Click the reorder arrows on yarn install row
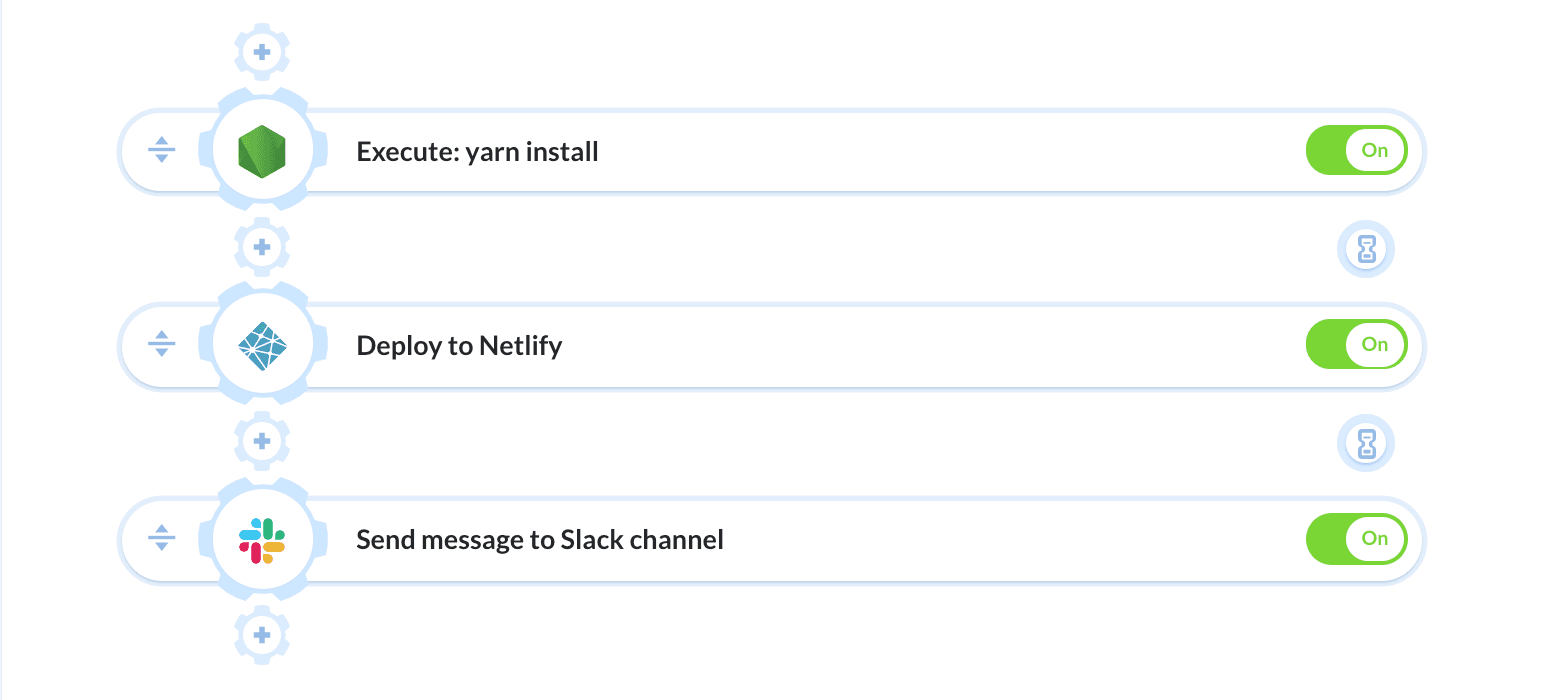Image resolution: width=1542 pixels, height=700 pixels. pos(161,151)
